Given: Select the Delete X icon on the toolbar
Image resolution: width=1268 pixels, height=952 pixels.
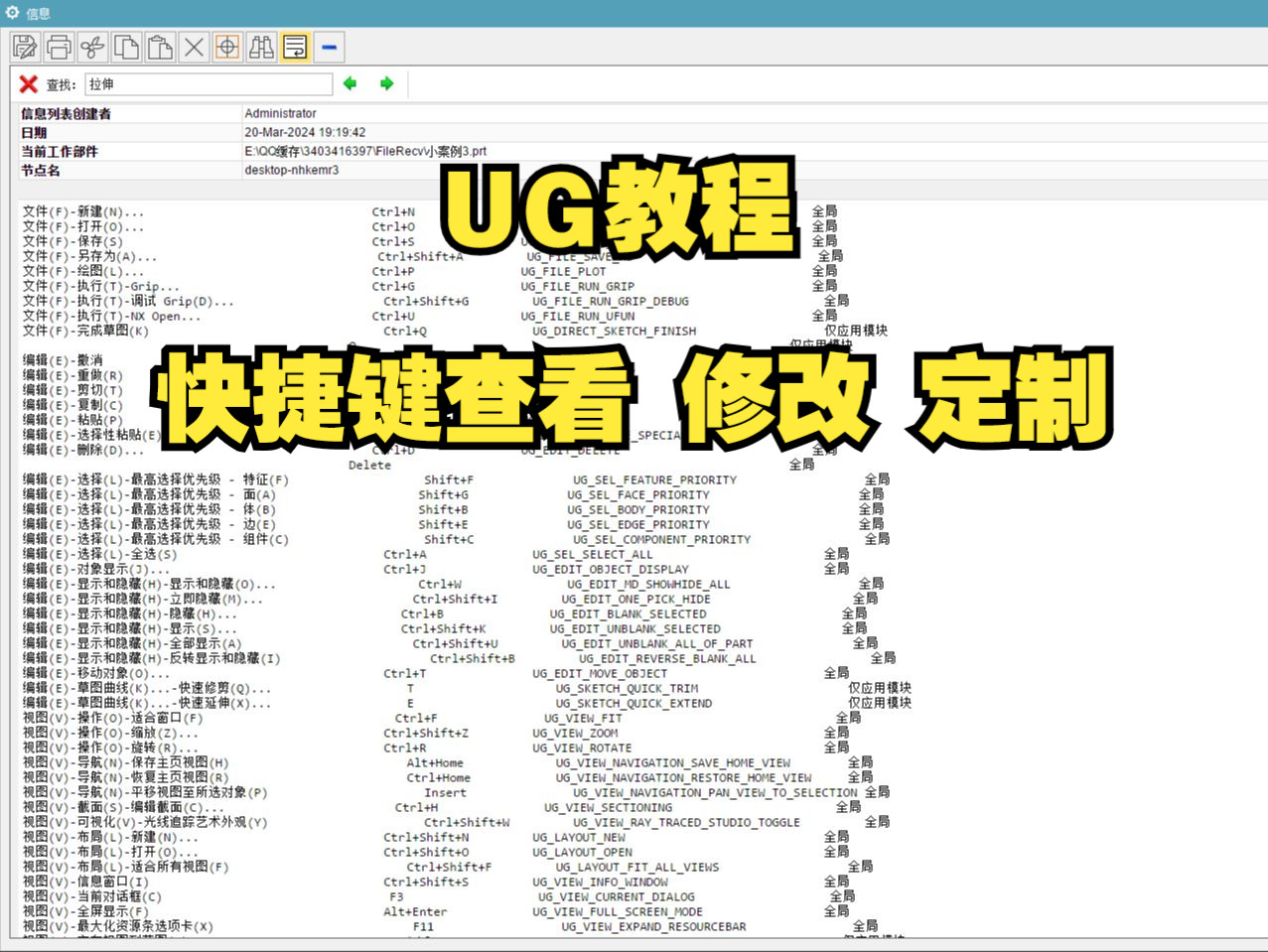Looking at the screenshot, I should (193, 46).
